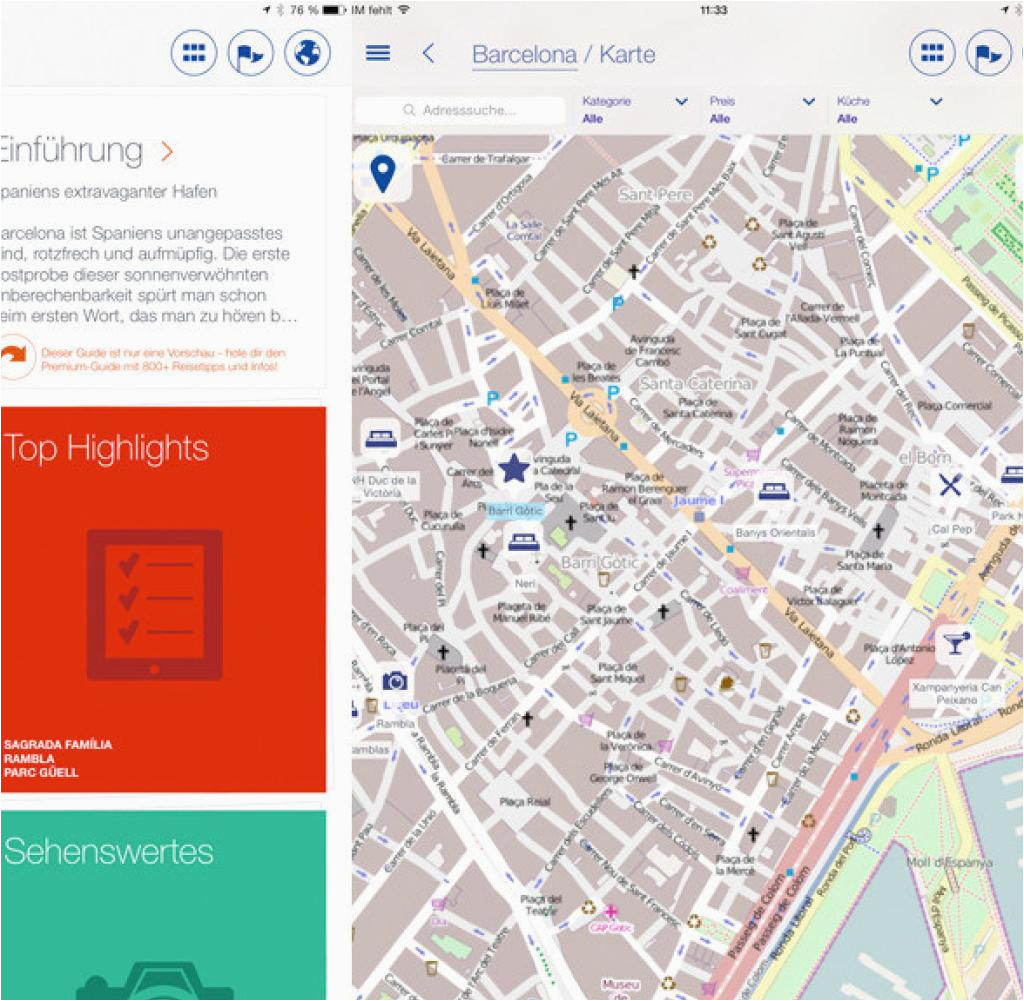
Task: Open Einführung via the orange chevron
Action: pos(168,152)
